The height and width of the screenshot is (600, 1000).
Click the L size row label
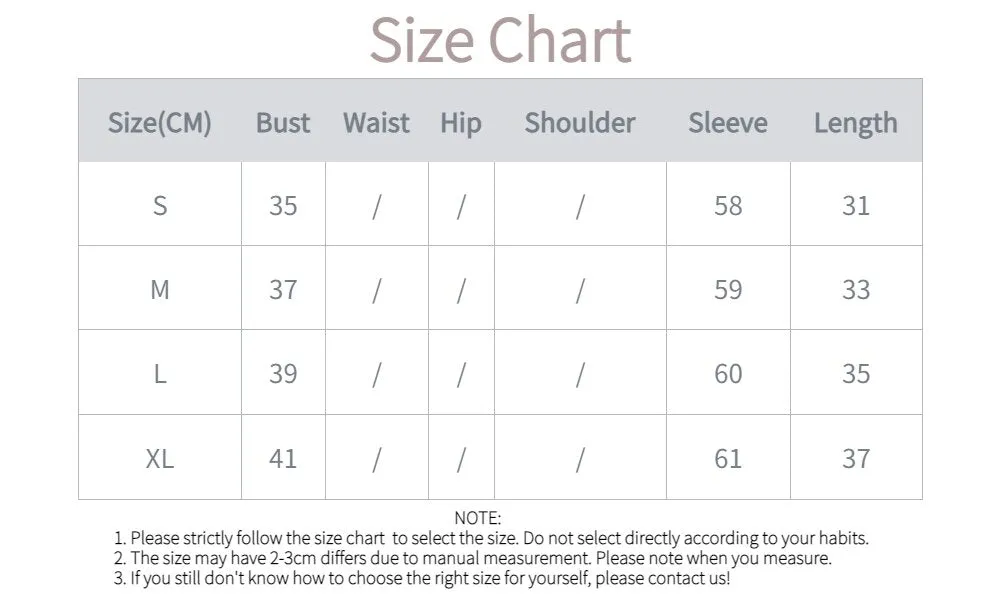click(x=160, y=374)
